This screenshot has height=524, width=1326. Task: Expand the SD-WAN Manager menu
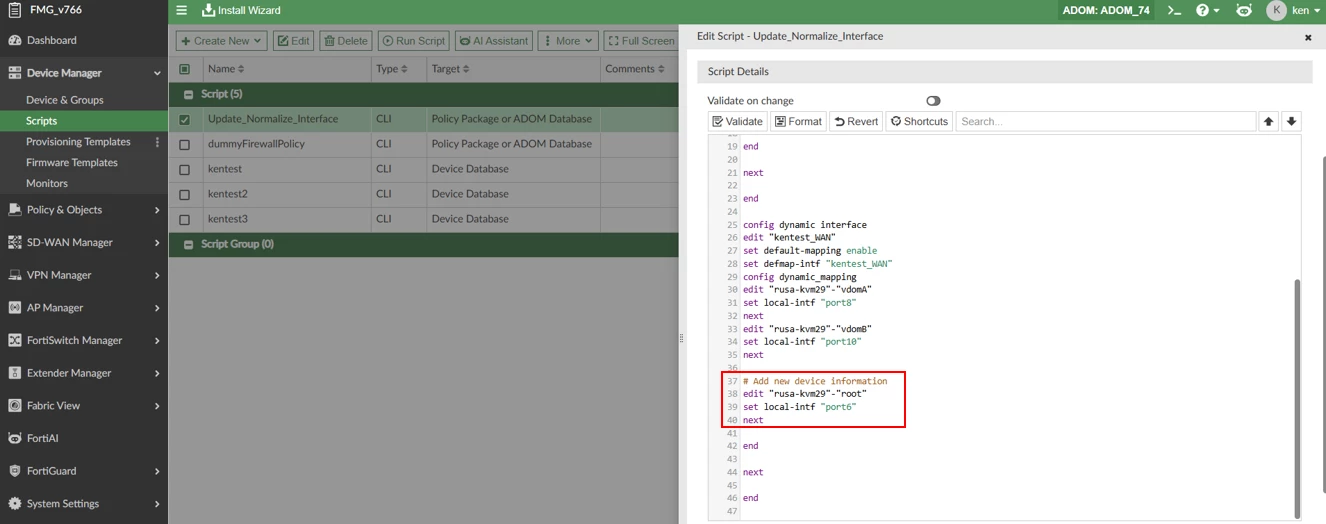(157, 242)
